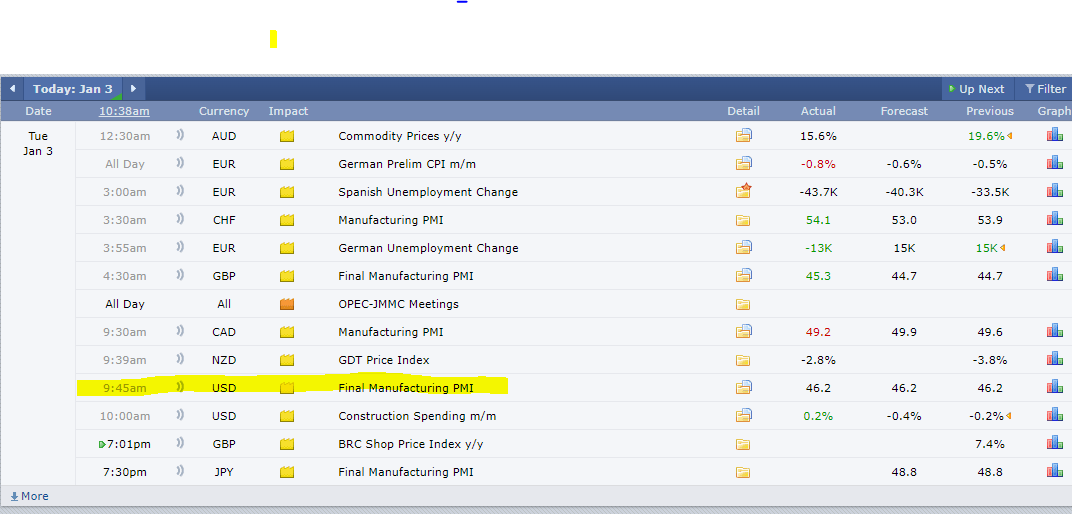
Task: Toggle alert bell for 3:30am CHF event
Action: point(180,219)
